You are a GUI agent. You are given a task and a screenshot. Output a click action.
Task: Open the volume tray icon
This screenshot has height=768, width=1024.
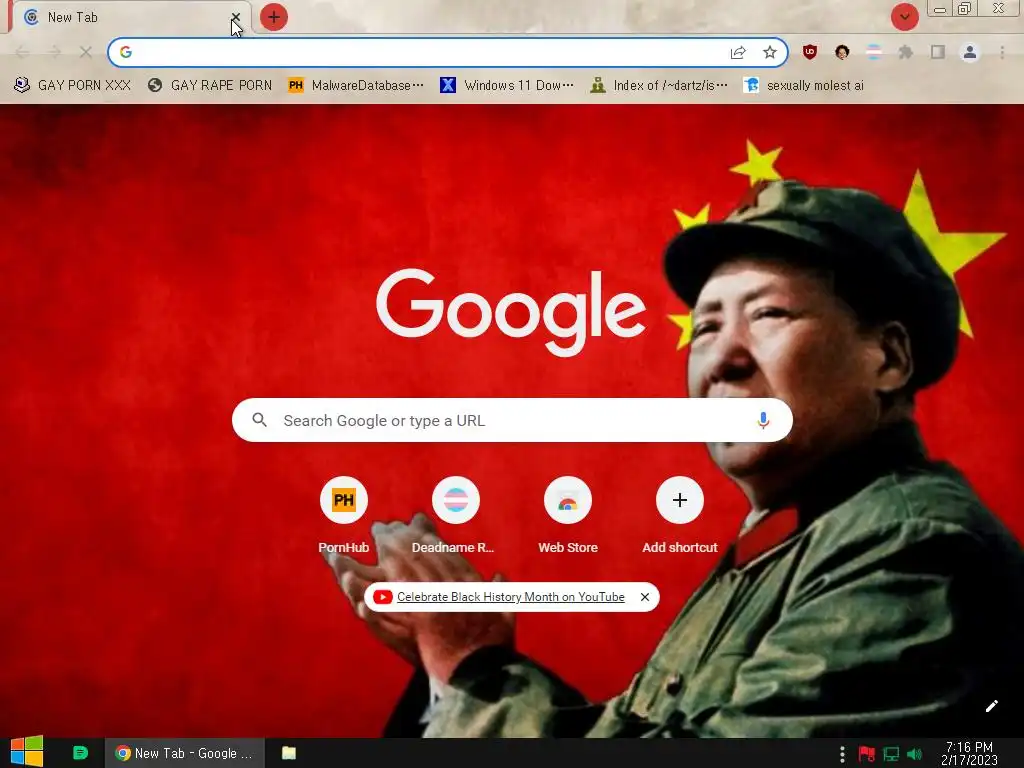pos(914,754)
